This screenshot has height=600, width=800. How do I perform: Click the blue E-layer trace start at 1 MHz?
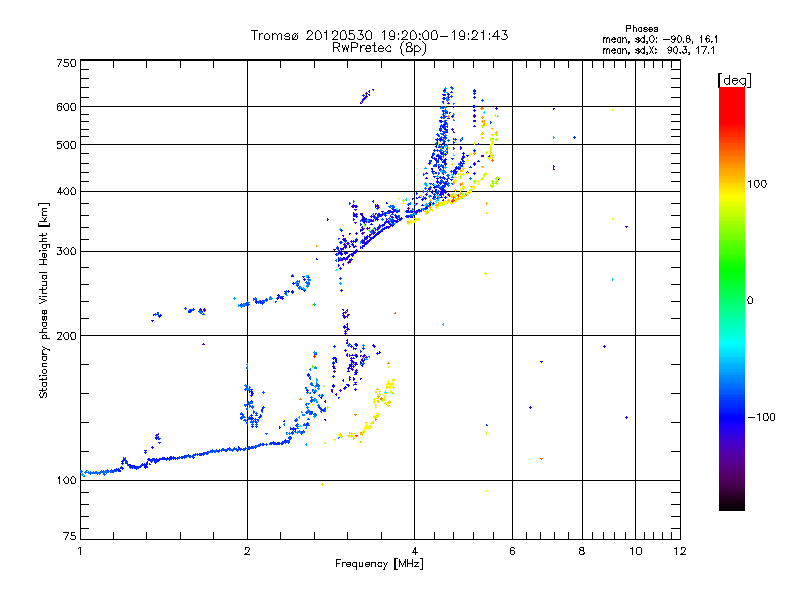coord(83,473)
